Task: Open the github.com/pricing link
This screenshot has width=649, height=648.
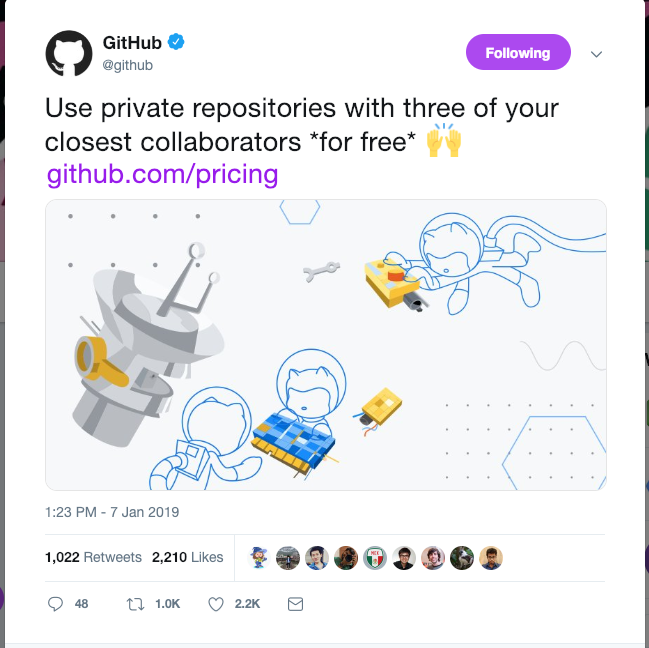Action: pos(162,174)
